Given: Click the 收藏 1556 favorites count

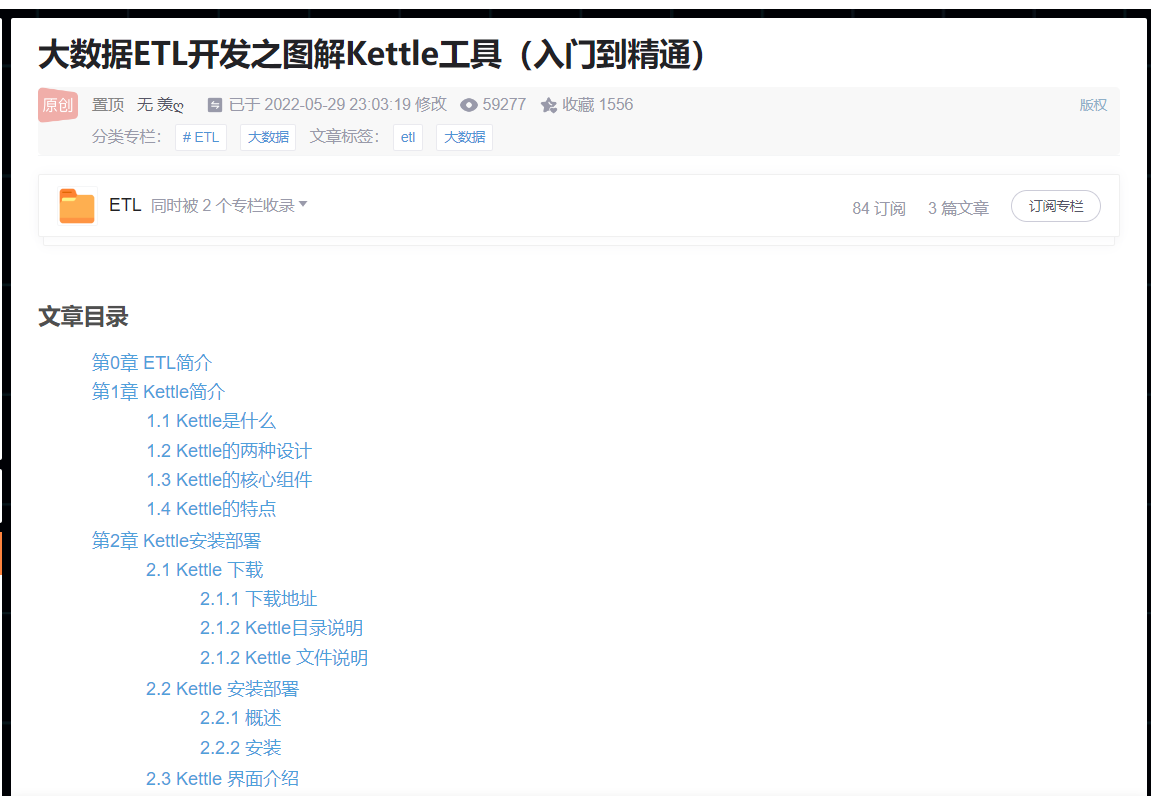Looking at the screenshot, I should pyautogui.click(x=598, y=105).
